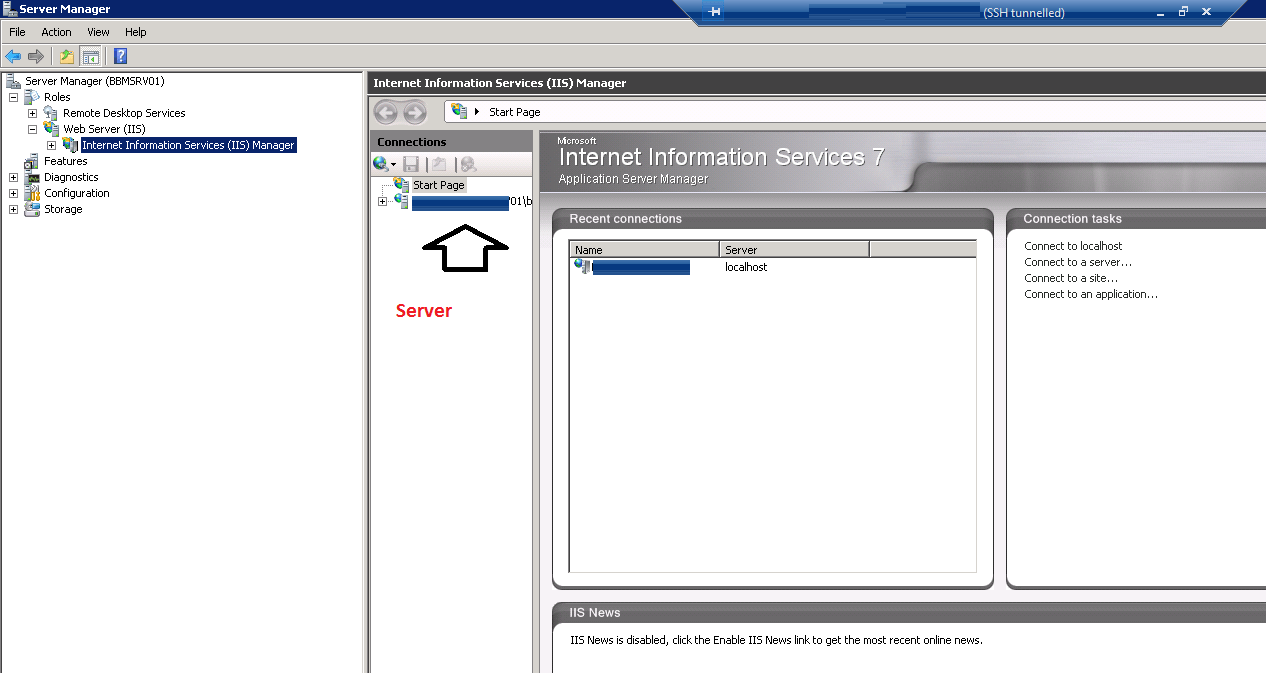The width and height of the screenshot is (1266, 673).
Task: Expand the Diagnostics tree node
Action: coord(13,177)
